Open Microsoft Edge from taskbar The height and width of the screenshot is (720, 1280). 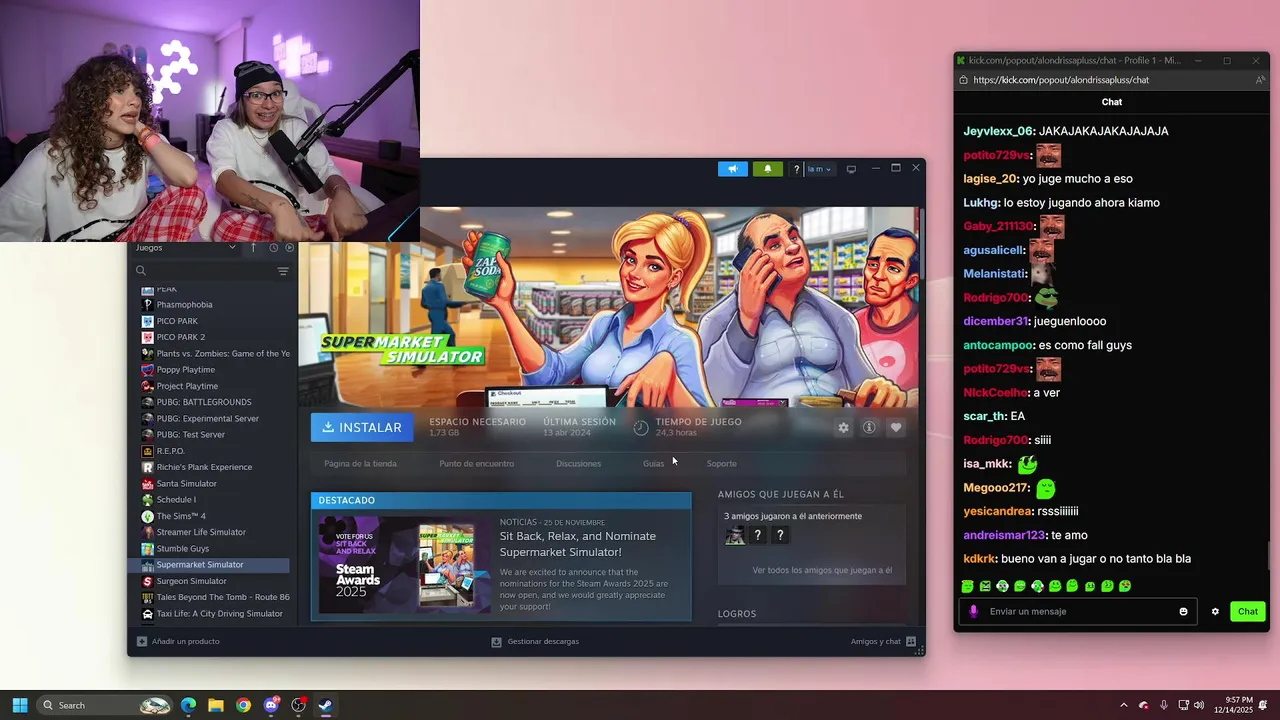click(188, 705)
